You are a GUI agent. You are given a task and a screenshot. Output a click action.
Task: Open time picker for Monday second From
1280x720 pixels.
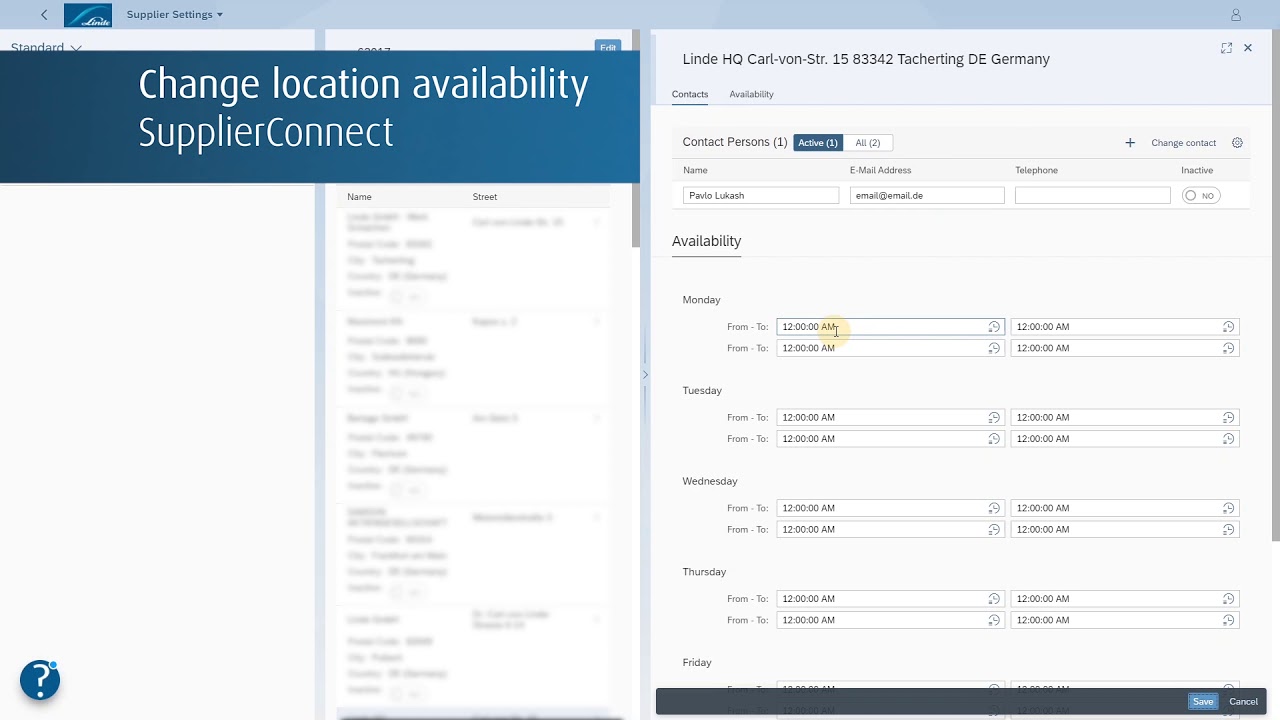(x=994, y=348)
